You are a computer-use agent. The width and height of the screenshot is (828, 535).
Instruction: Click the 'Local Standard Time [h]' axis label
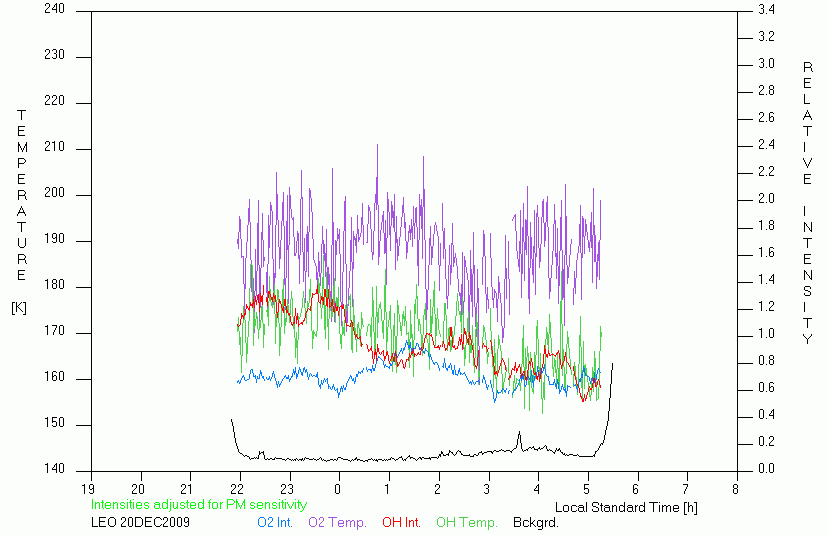626,508
